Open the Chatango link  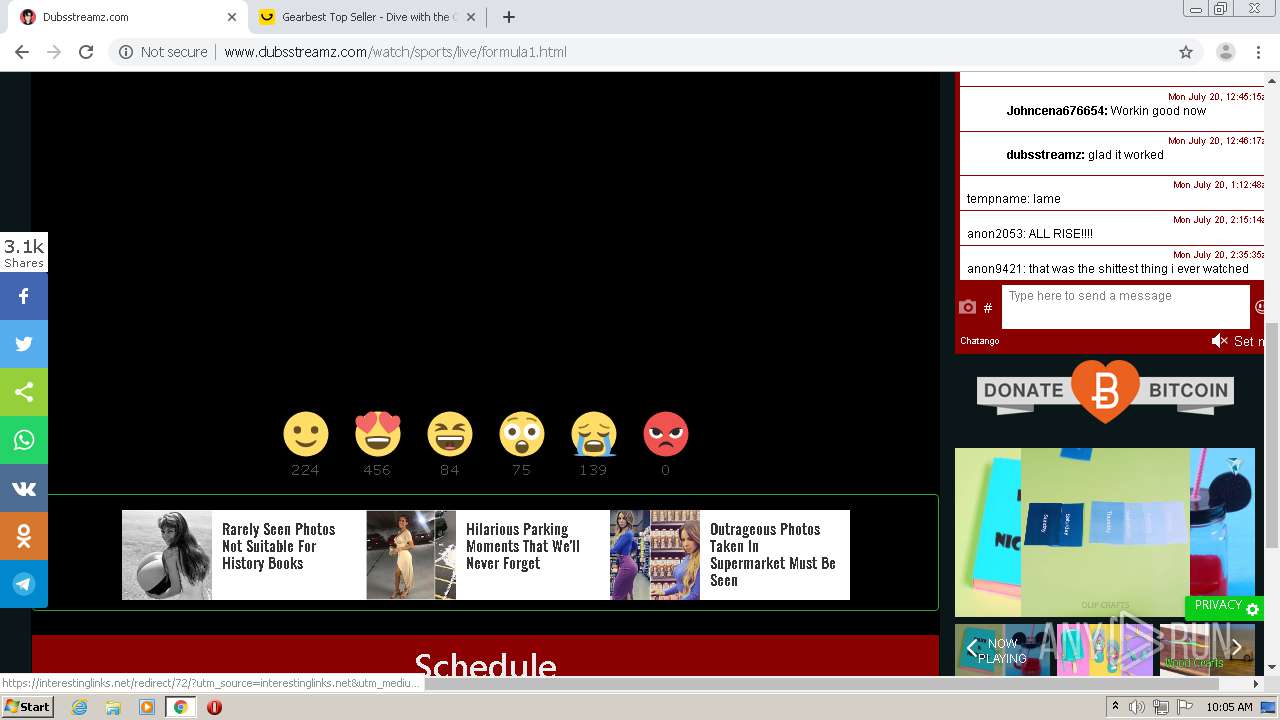[x=980, y=341]
